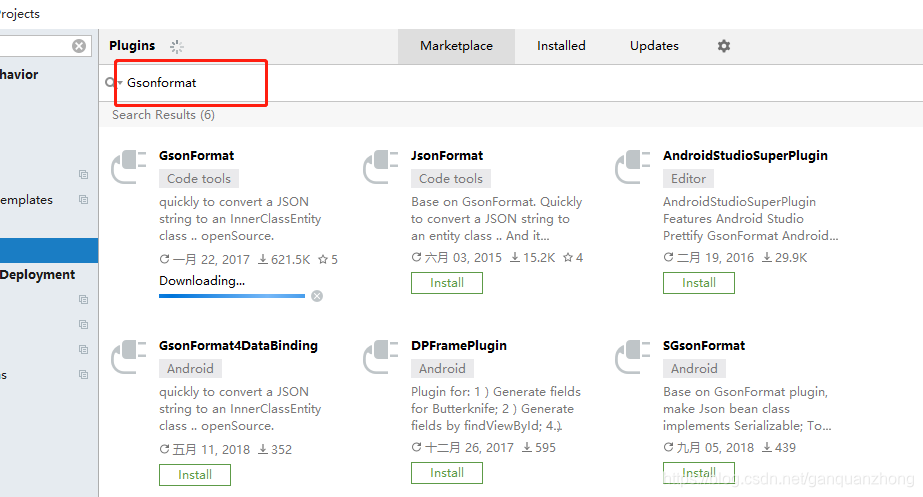923x497 pixels.
Task: Click the Search Results (6) label
Action: (x=164, y=115)
